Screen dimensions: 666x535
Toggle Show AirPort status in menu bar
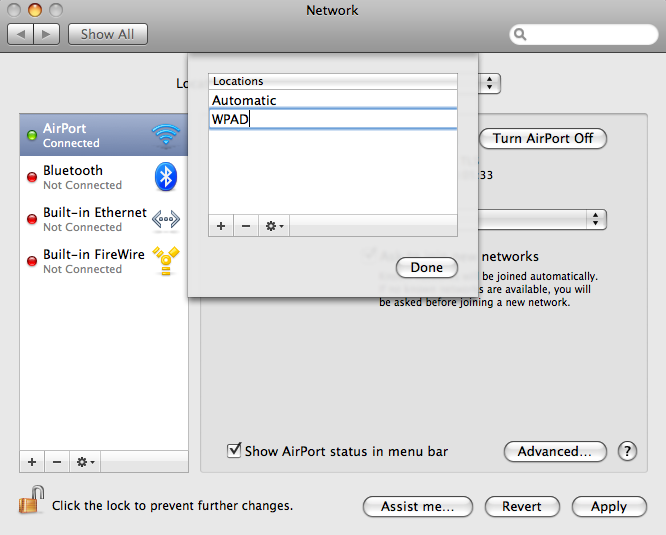(234, 451)
